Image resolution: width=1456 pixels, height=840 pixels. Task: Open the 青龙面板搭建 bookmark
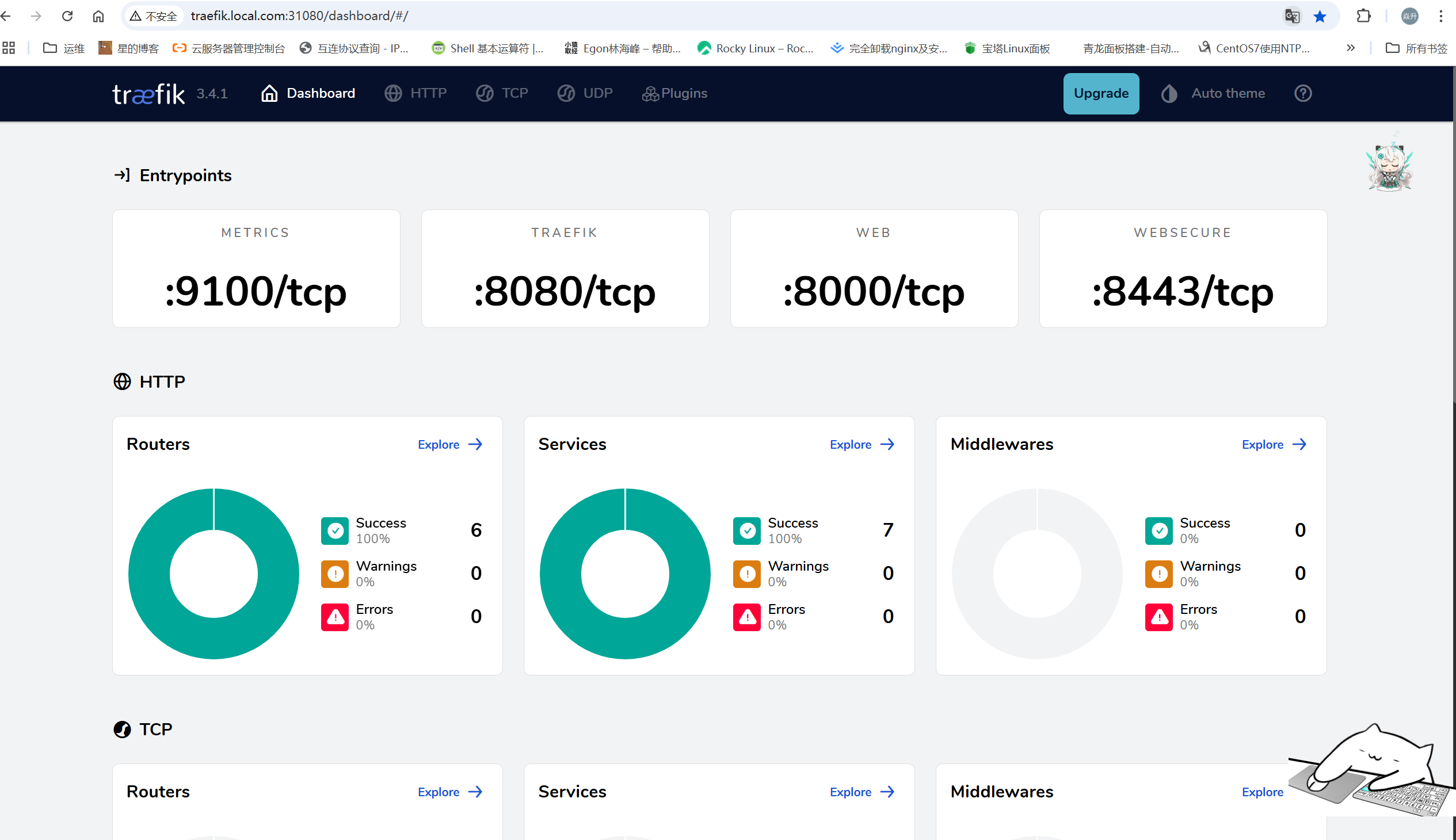pyautogui.click(x=1130, y=48)
